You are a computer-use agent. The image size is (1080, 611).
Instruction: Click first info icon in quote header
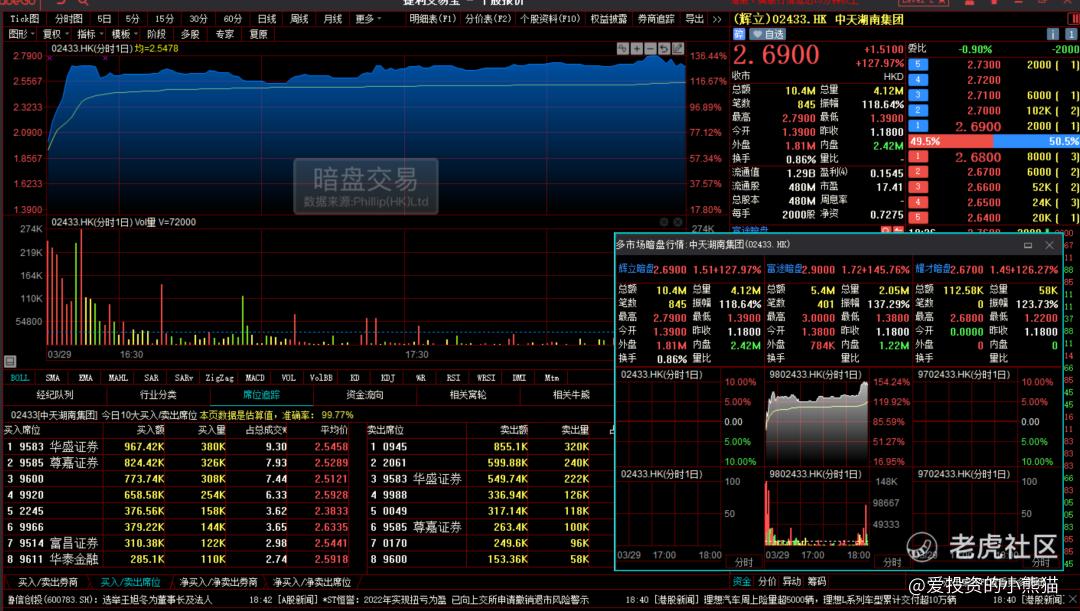[1052, 34]
